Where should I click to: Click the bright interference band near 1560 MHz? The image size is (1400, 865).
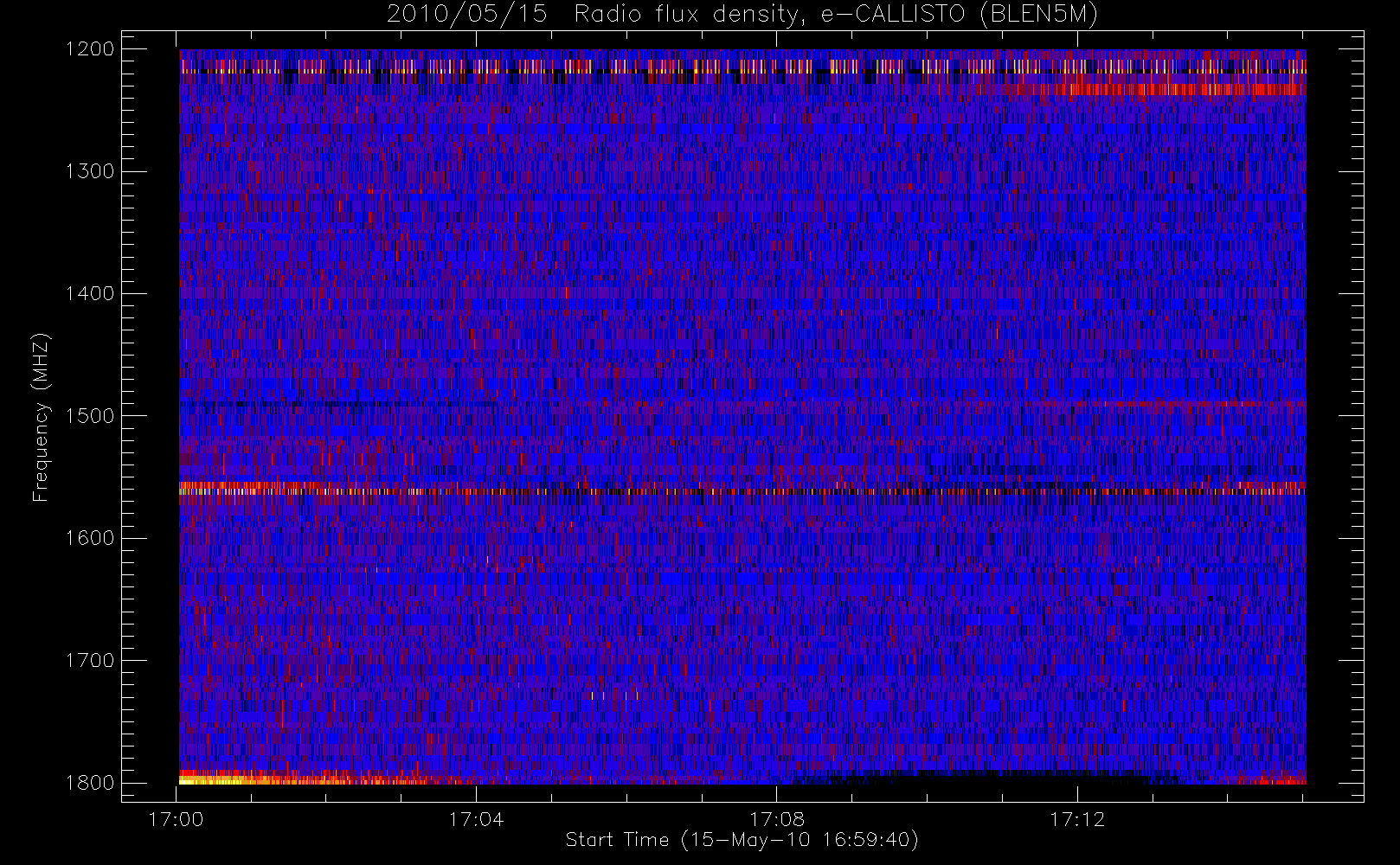tap(742, 489)
